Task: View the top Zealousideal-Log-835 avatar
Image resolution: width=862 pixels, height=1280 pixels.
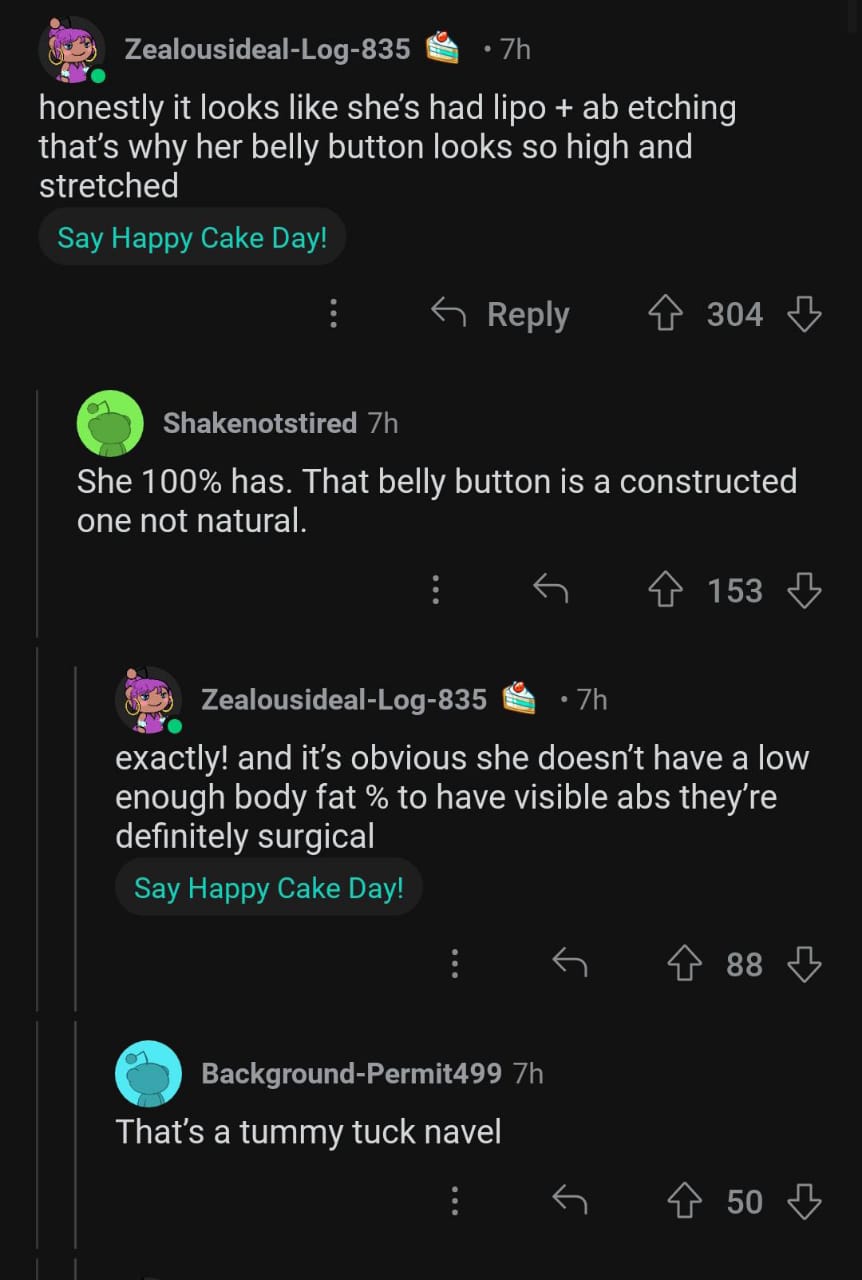Action: point(73,50)
